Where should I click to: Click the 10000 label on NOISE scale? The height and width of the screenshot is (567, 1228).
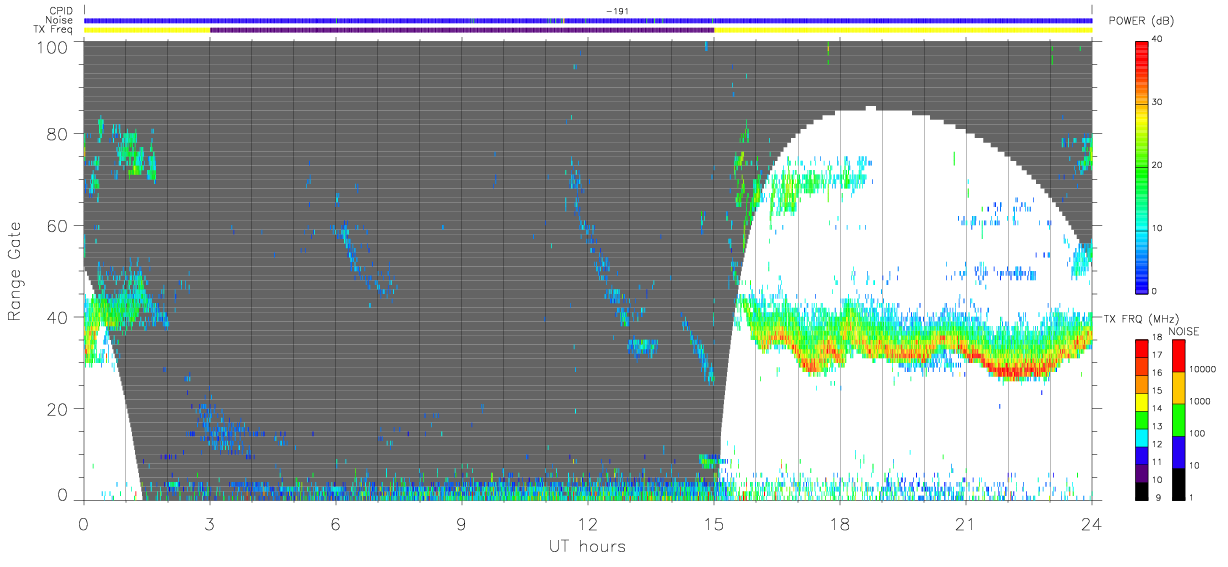[1201, 368]
